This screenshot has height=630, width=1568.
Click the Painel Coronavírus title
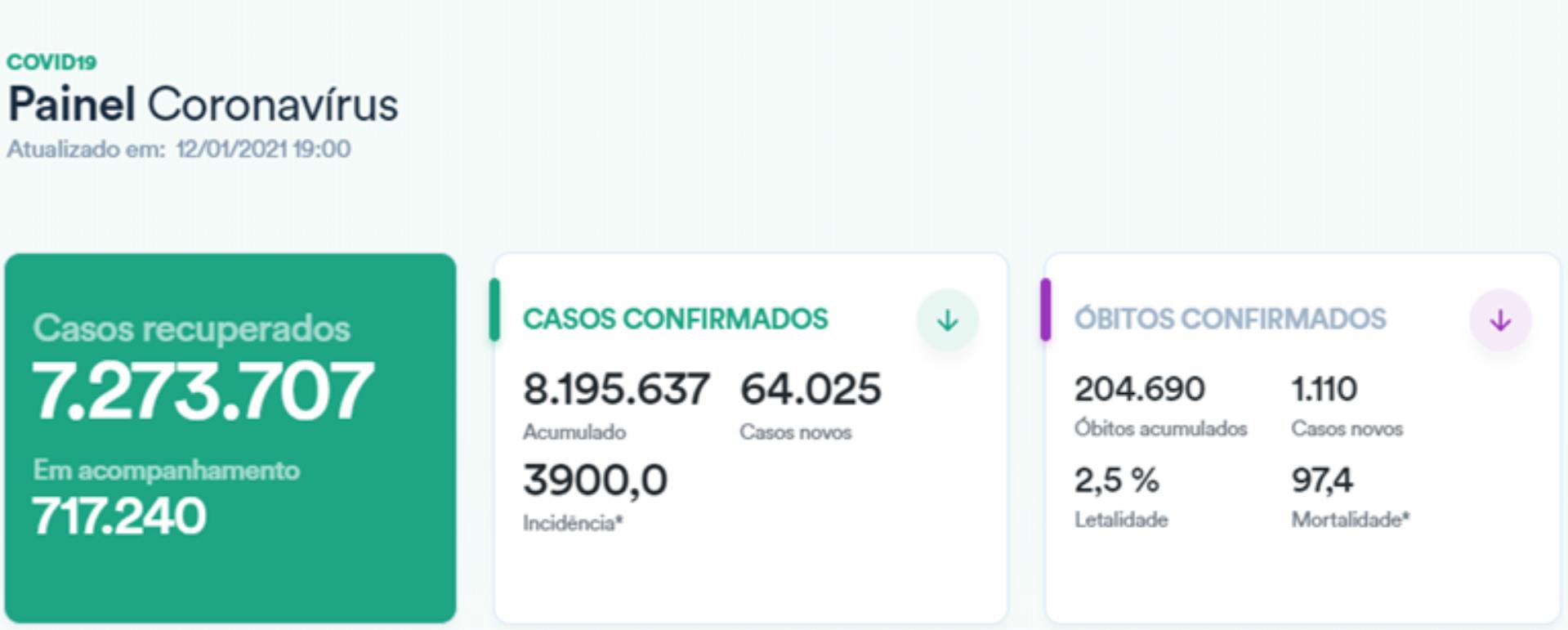click(x=203, y=105)
